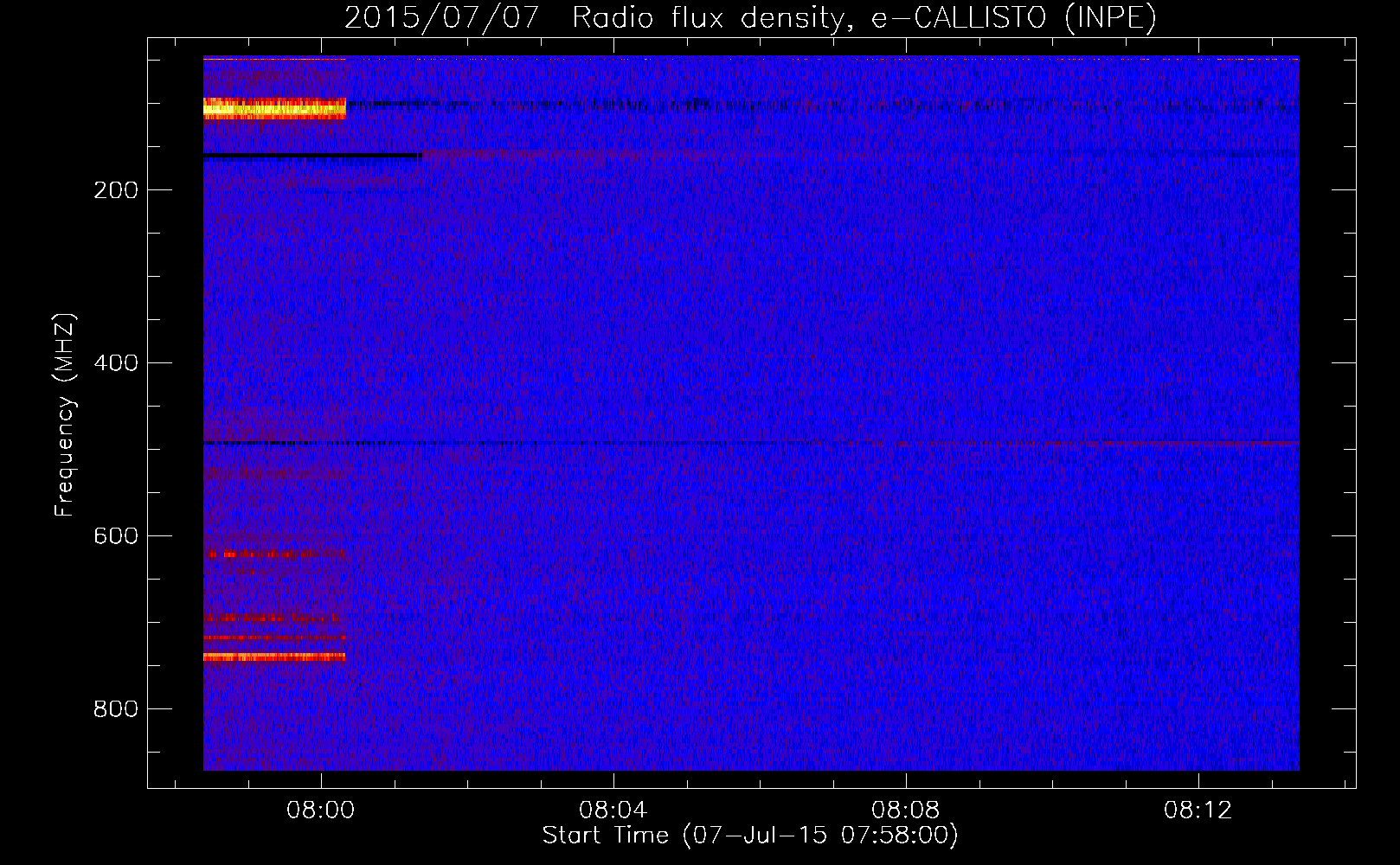Image resolution: width=1400 pixels, height=865 pixels.
Task: Click the Frequency (MHZ) axis title
Action: (65, 415)
